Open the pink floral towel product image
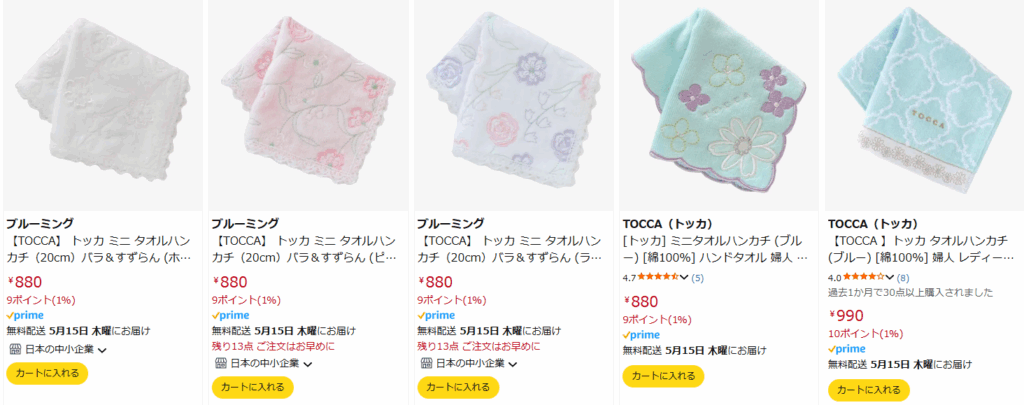1024x405 pixels. point(308,105)
